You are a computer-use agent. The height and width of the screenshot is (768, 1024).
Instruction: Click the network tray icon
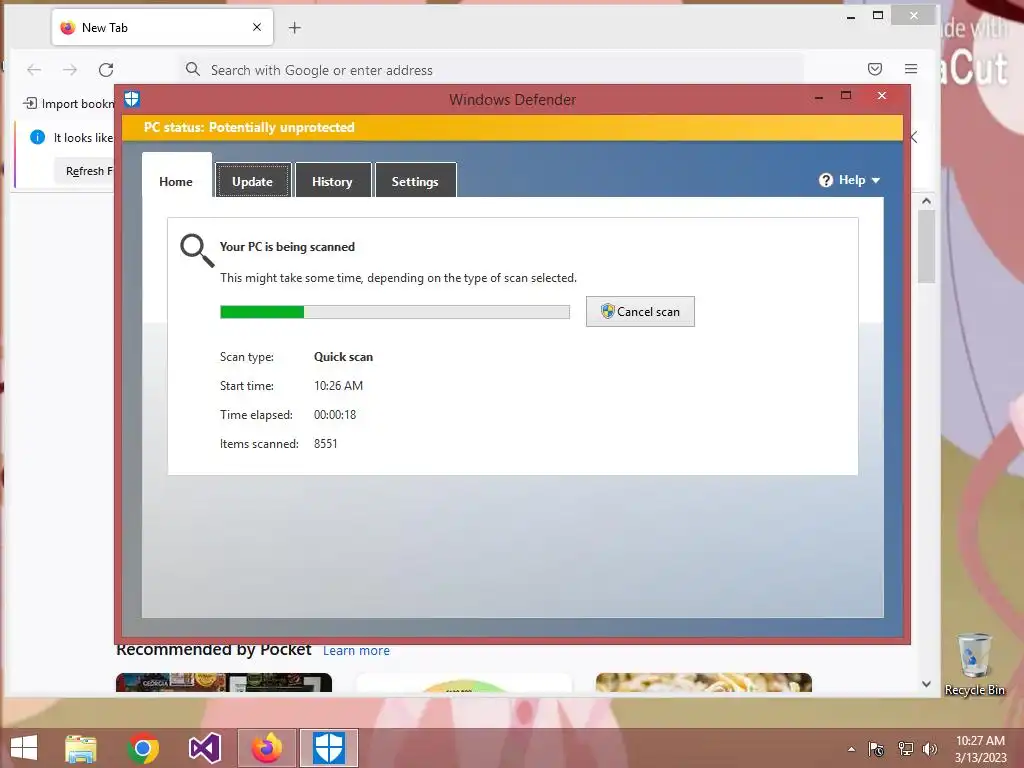point(905,749)
